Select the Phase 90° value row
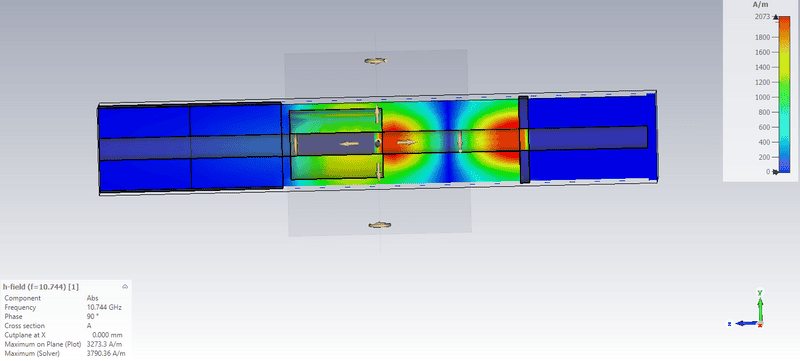Viewport: 800px width, 361px height. [x=65, y=317]
